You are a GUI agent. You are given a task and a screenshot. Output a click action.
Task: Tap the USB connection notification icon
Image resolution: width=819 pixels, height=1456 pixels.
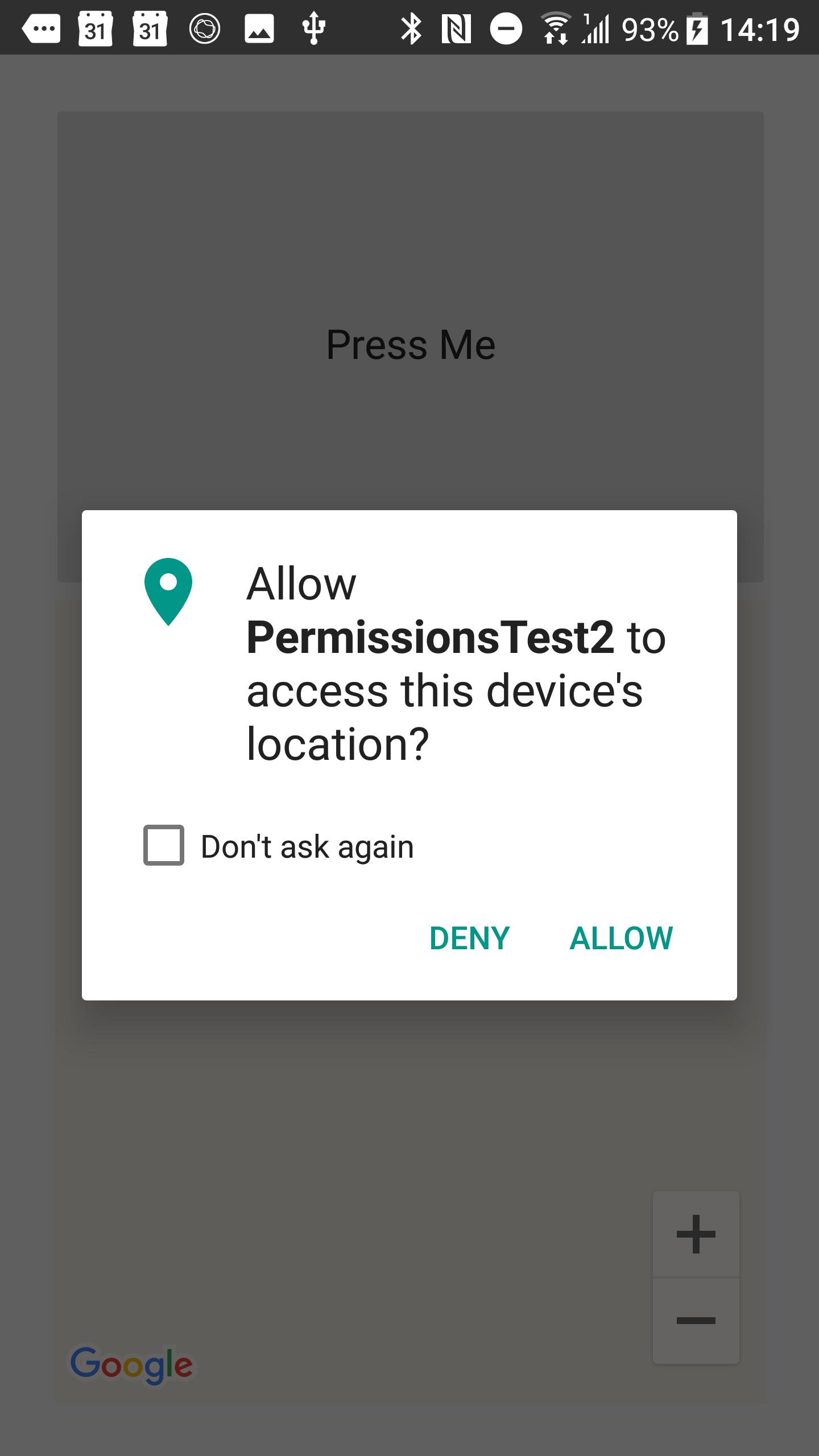(314, 28)
